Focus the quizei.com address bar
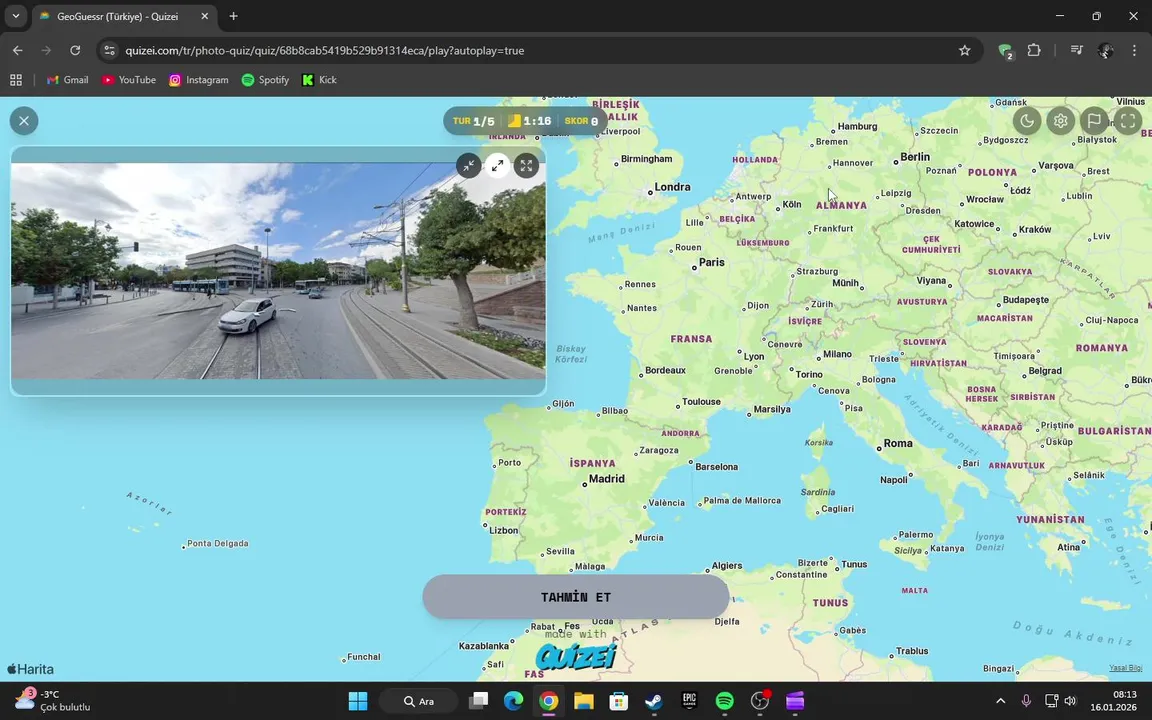This screenshot has width=1152, height=720. point(540,51)
